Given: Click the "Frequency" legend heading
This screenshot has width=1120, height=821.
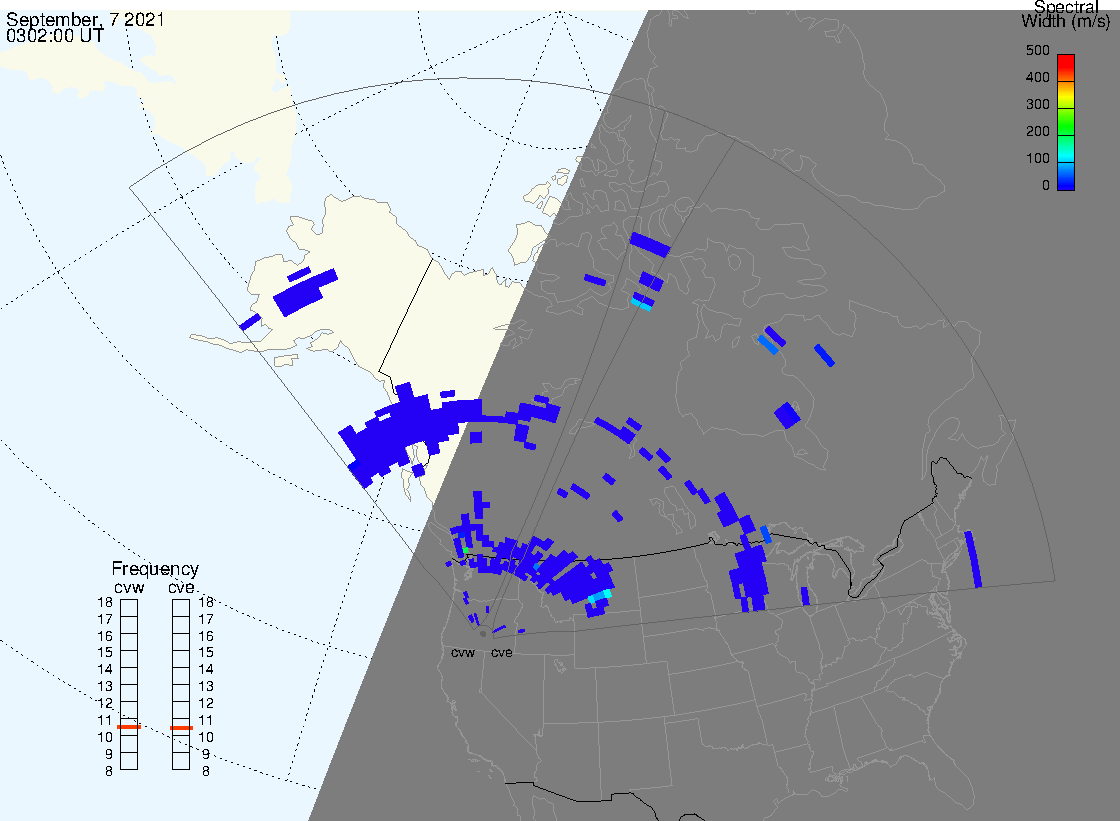Looking at the screenshot, I should 155,569.
